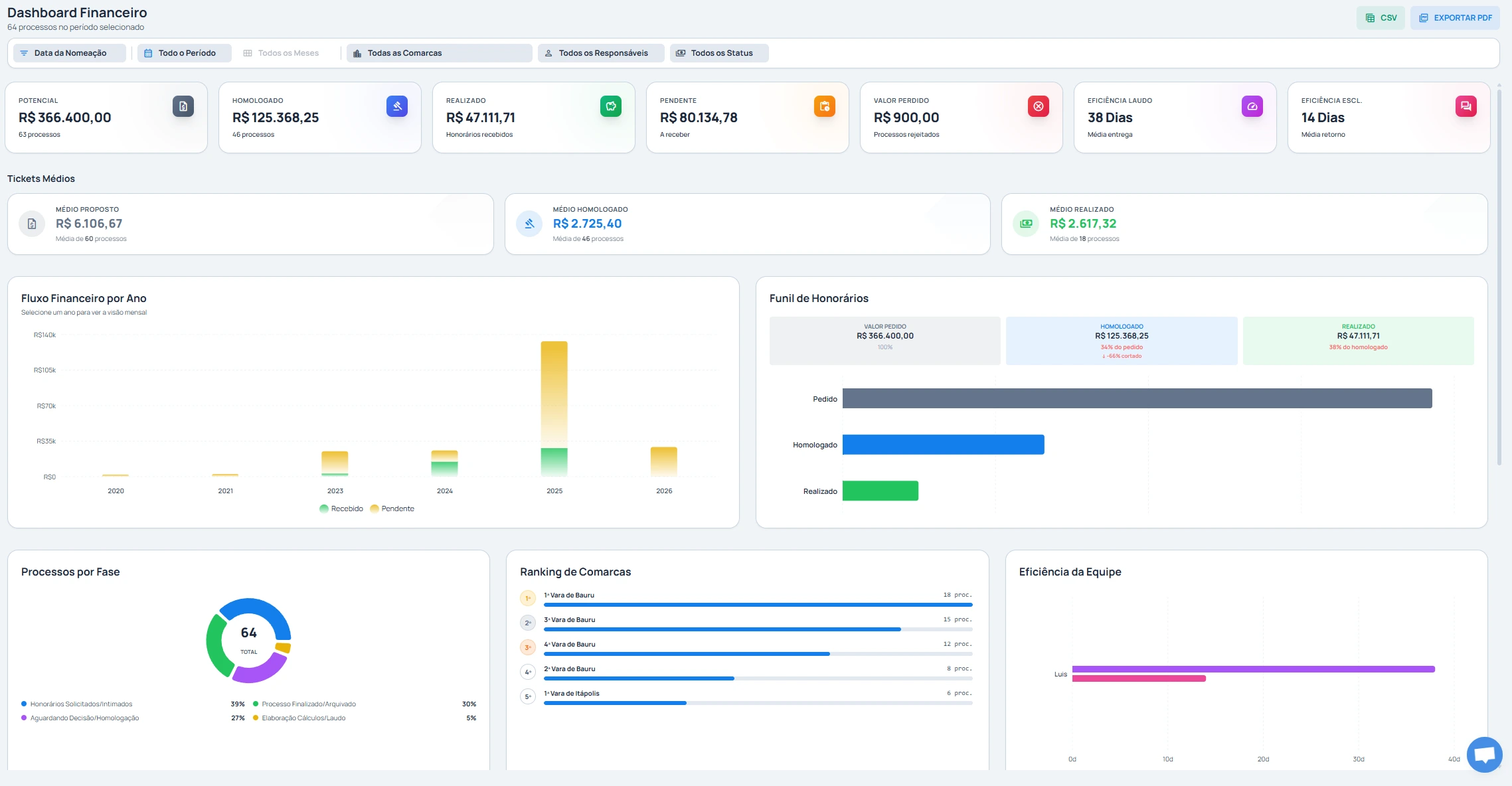Image resolution: width=1512 pixels, height=786 pixels.
Task: Click the Valor Pedido funnel box
Action: pos(885,341)
